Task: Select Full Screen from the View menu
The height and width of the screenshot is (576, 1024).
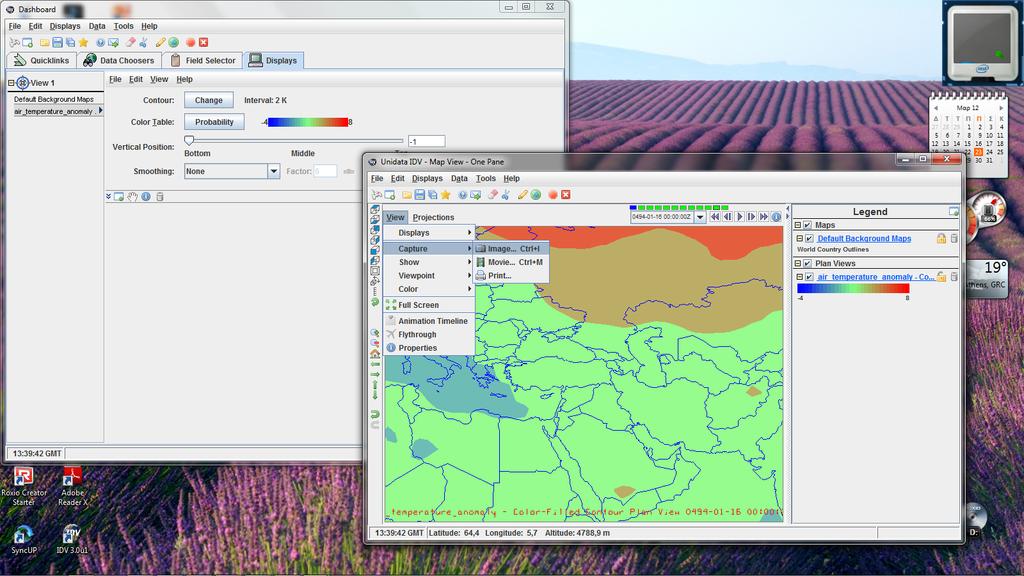Action: [x=428, y=305]
